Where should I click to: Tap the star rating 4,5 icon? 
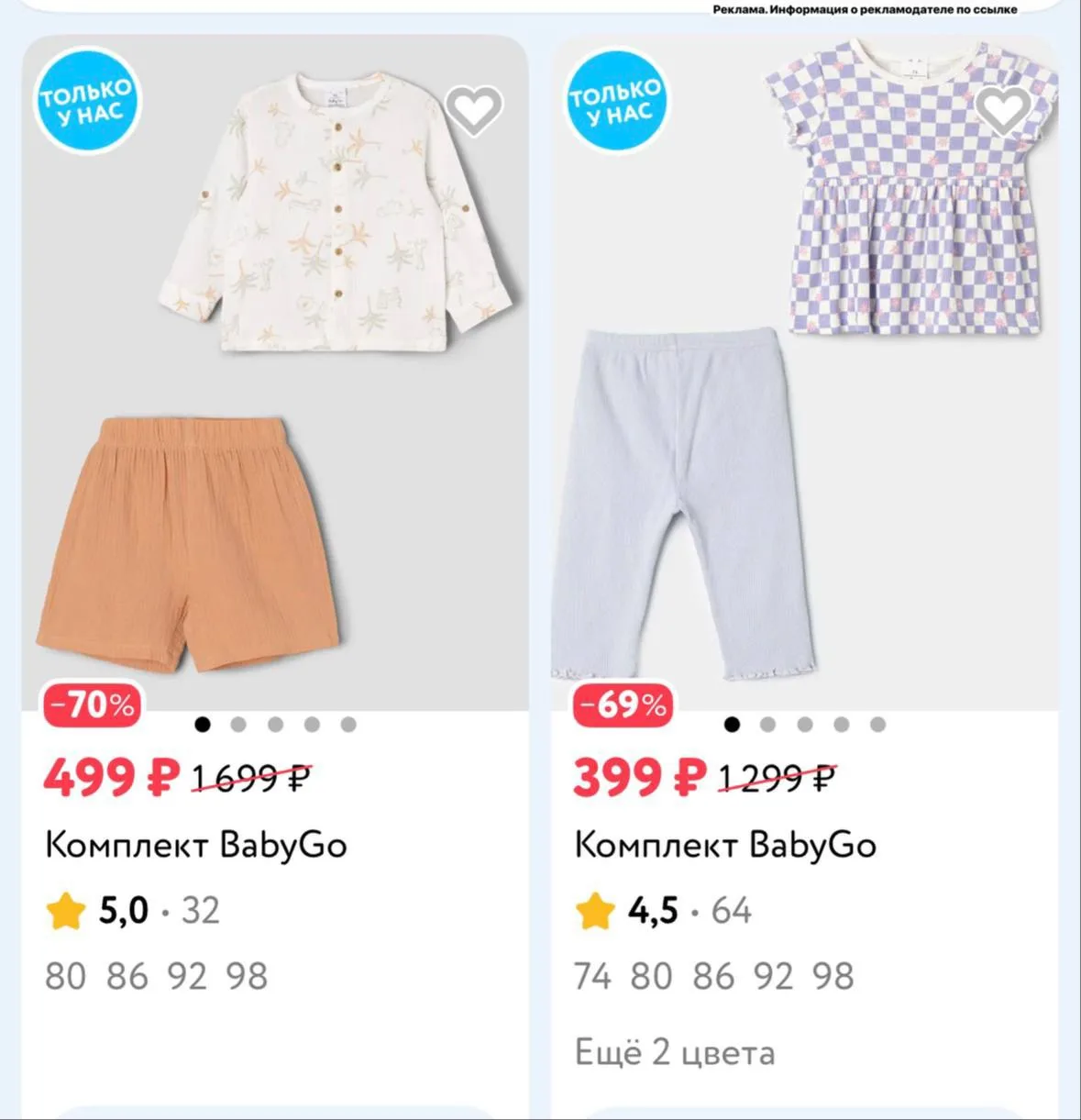595,912
